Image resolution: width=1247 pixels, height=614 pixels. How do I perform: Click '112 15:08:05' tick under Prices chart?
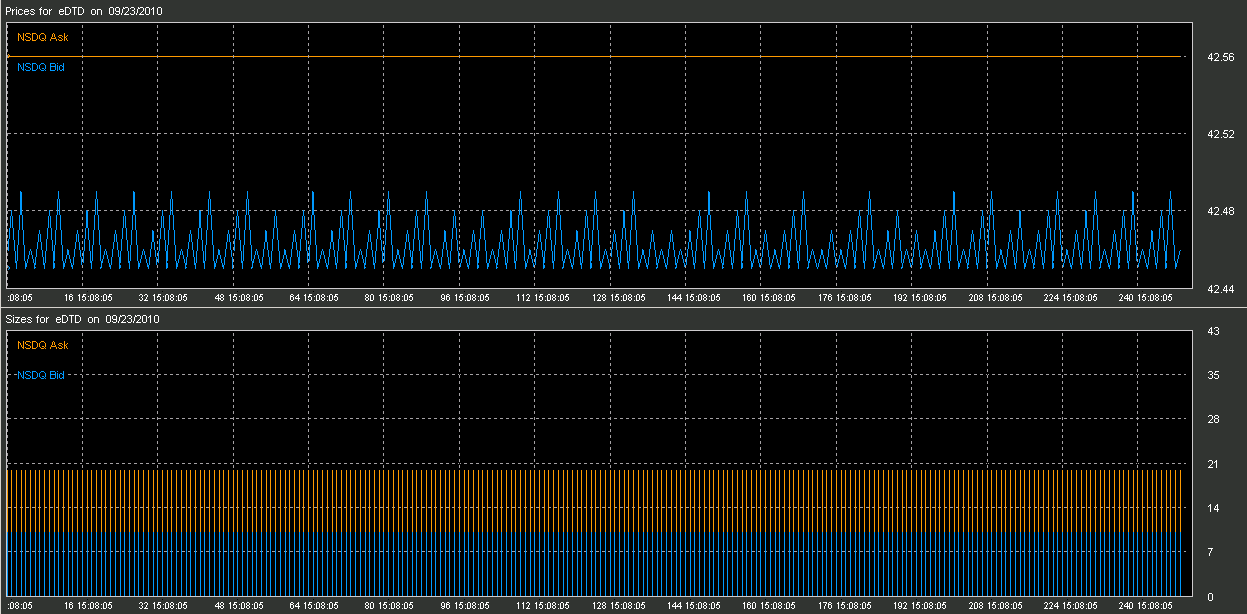click(x=543, y=298)
